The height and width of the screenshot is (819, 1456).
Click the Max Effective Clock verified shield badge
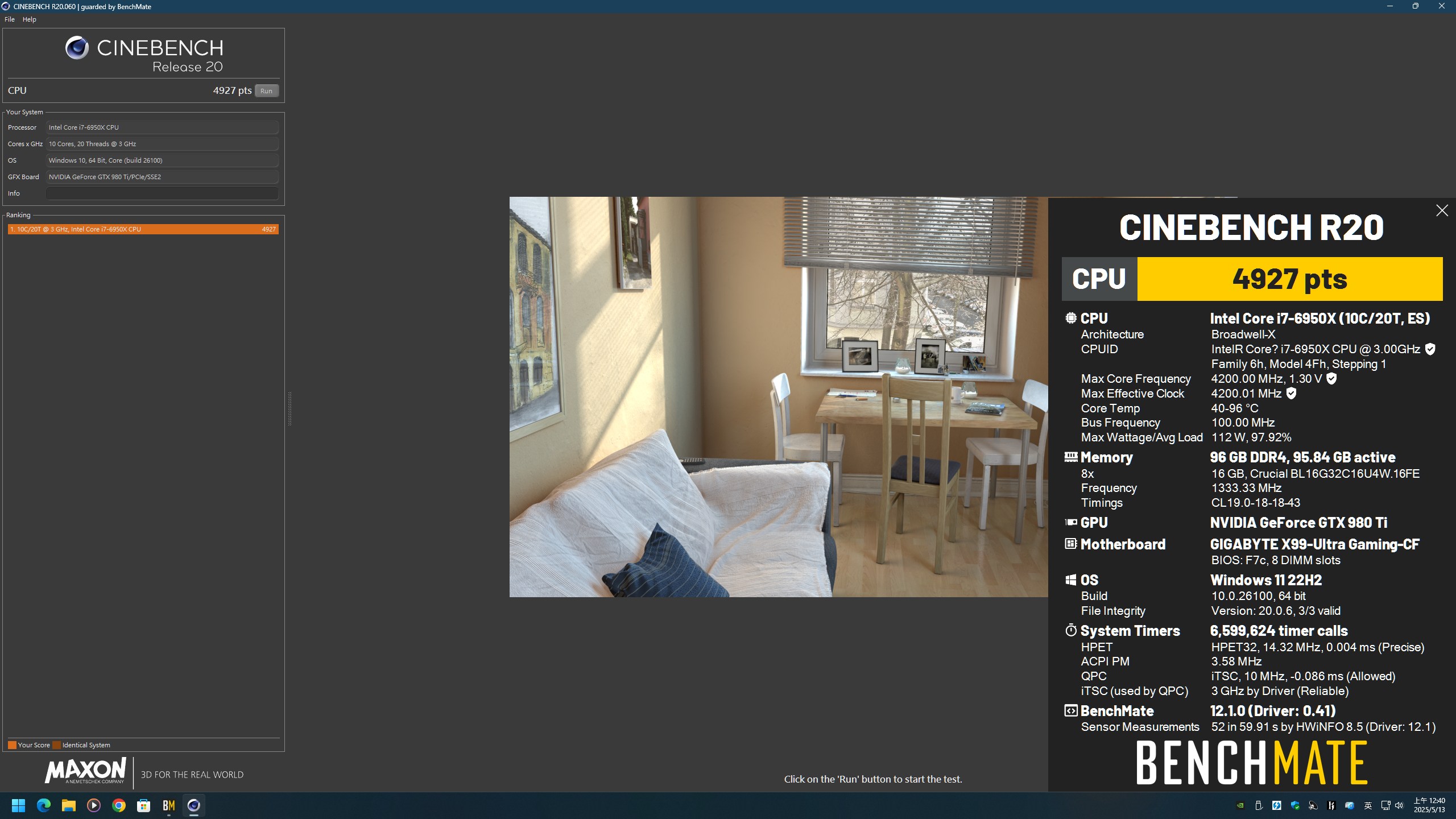[x=1291, y=394]
